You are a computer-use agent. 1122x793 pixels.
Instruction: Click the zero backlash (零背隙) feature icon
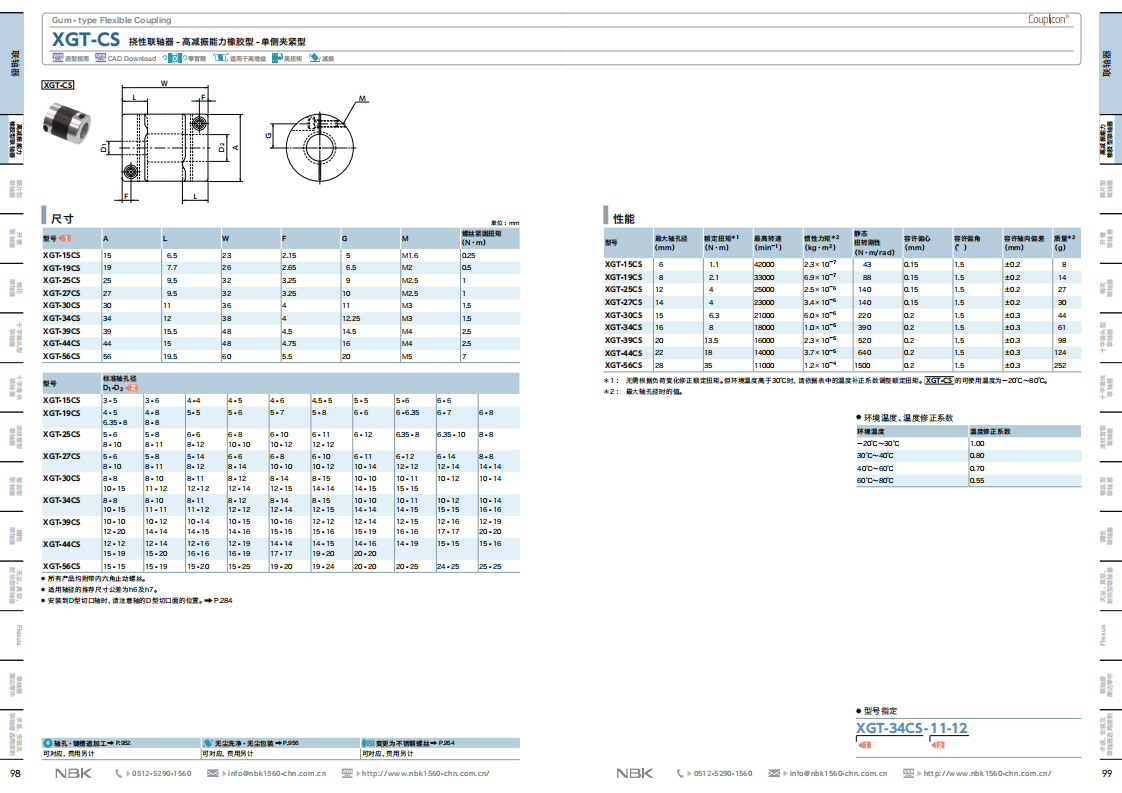click(174, 58)
